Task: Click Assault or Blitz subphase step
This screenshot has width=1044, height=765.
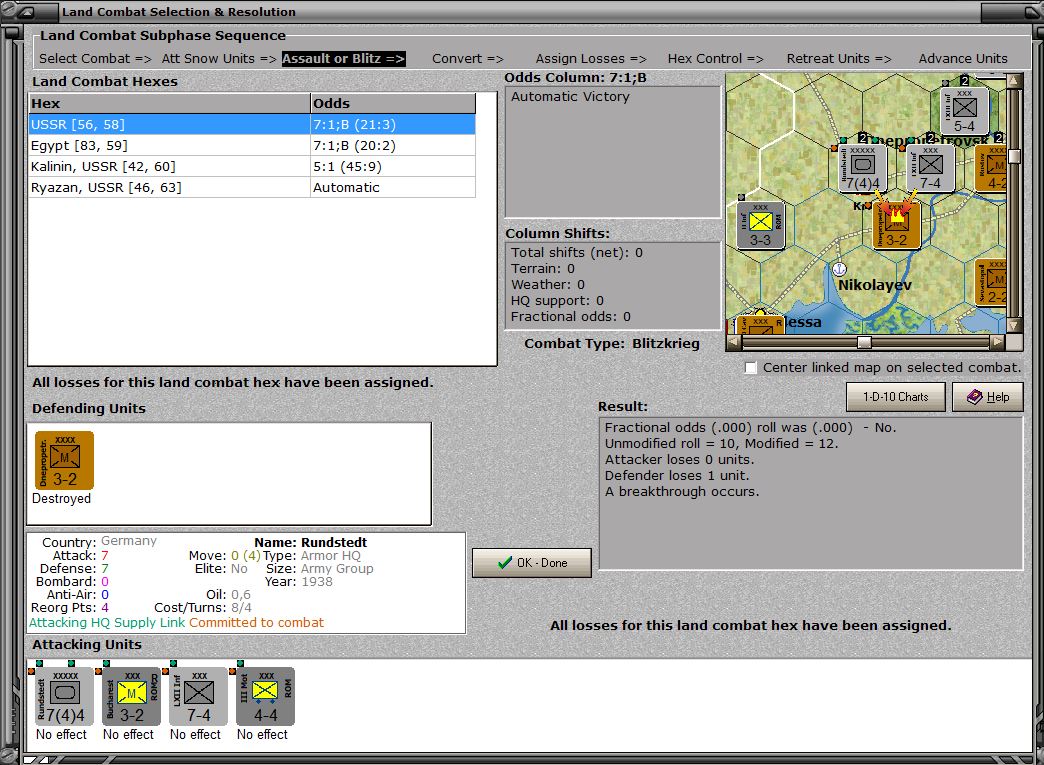Action: (x=344, y=59)
